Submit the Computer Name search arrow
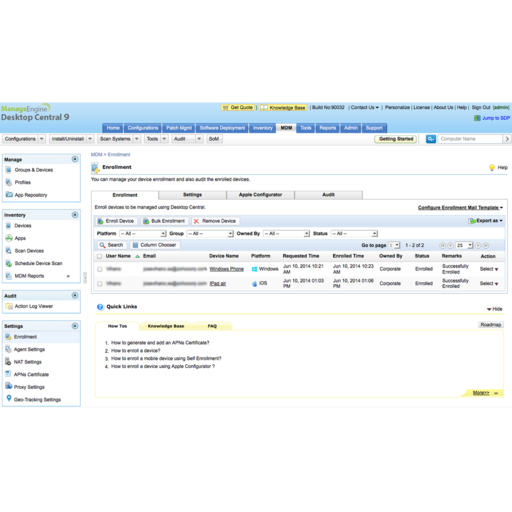This screenshot has height=512, width=512. [507, 139]
